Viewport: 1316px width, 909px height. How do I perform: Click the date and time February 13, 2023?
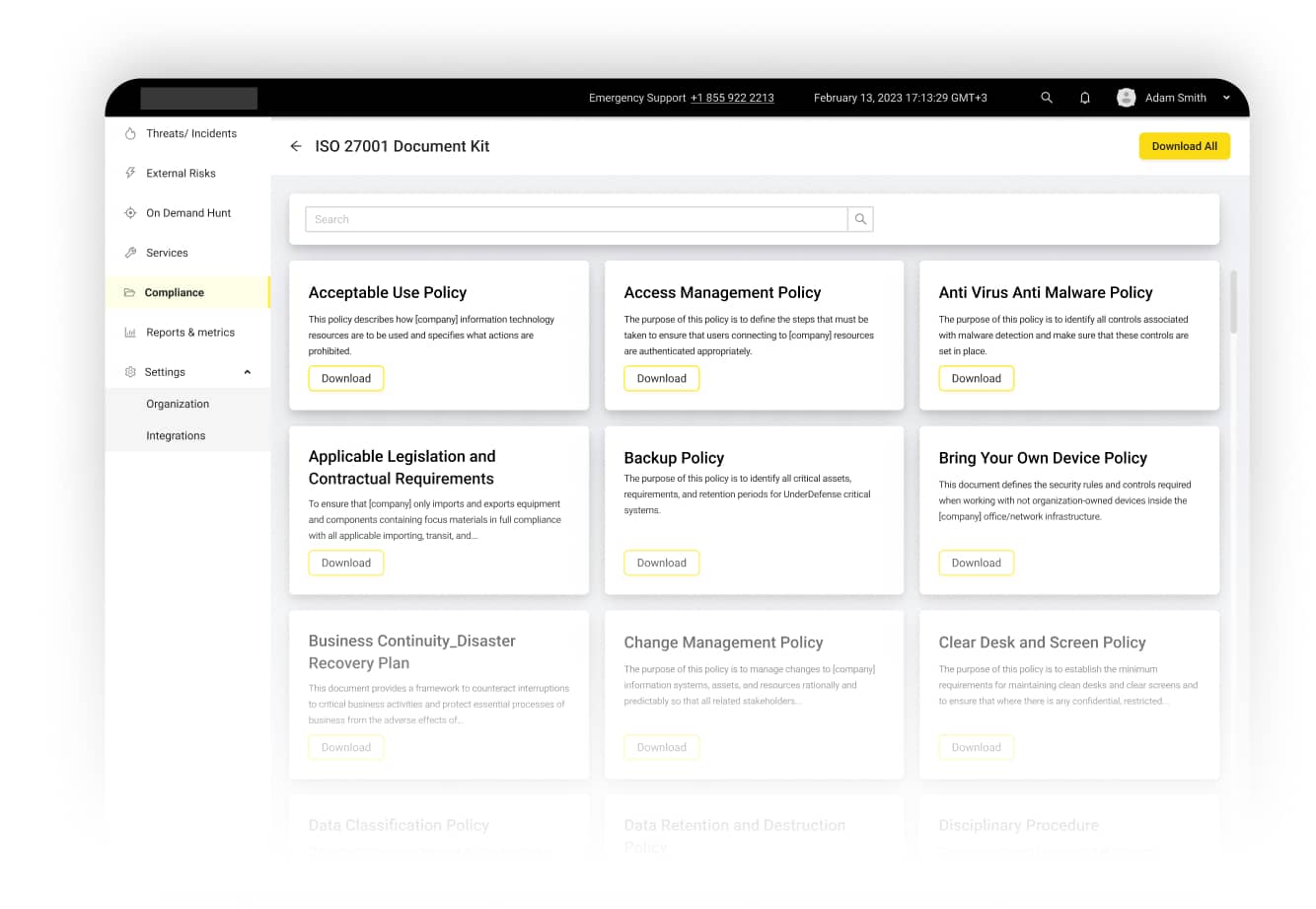pos(900,98)
